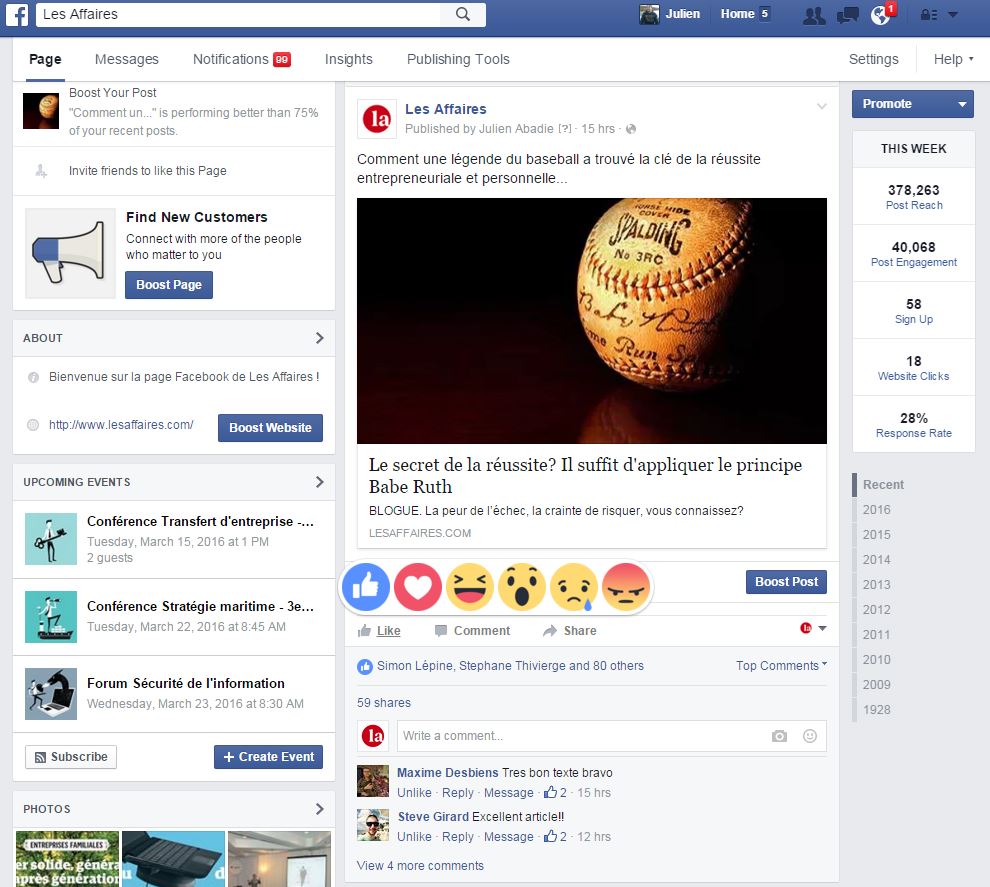Open the messages chat icon

847,15
